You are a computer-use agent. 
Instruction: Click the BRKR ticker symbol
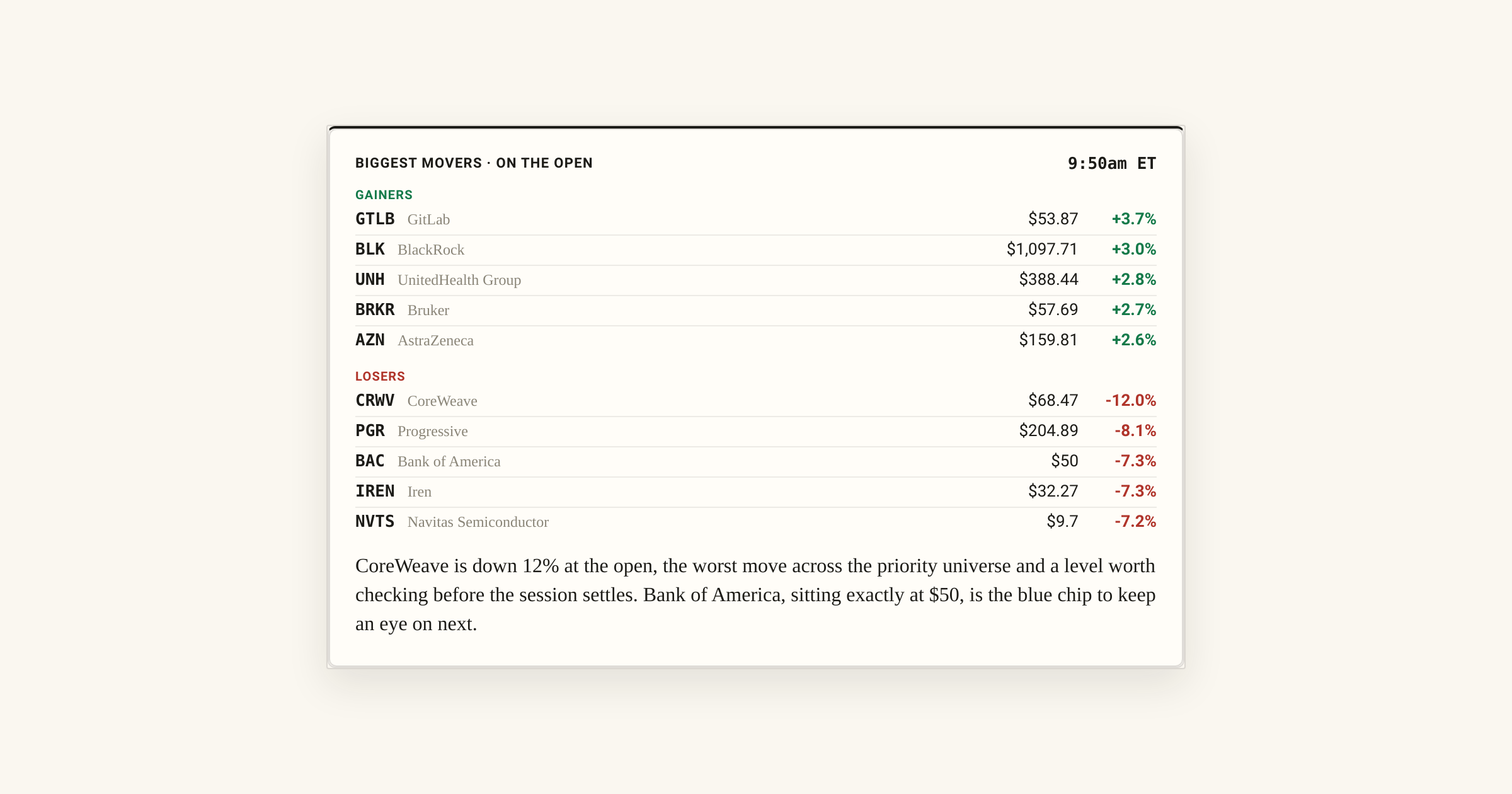(375, 309)
